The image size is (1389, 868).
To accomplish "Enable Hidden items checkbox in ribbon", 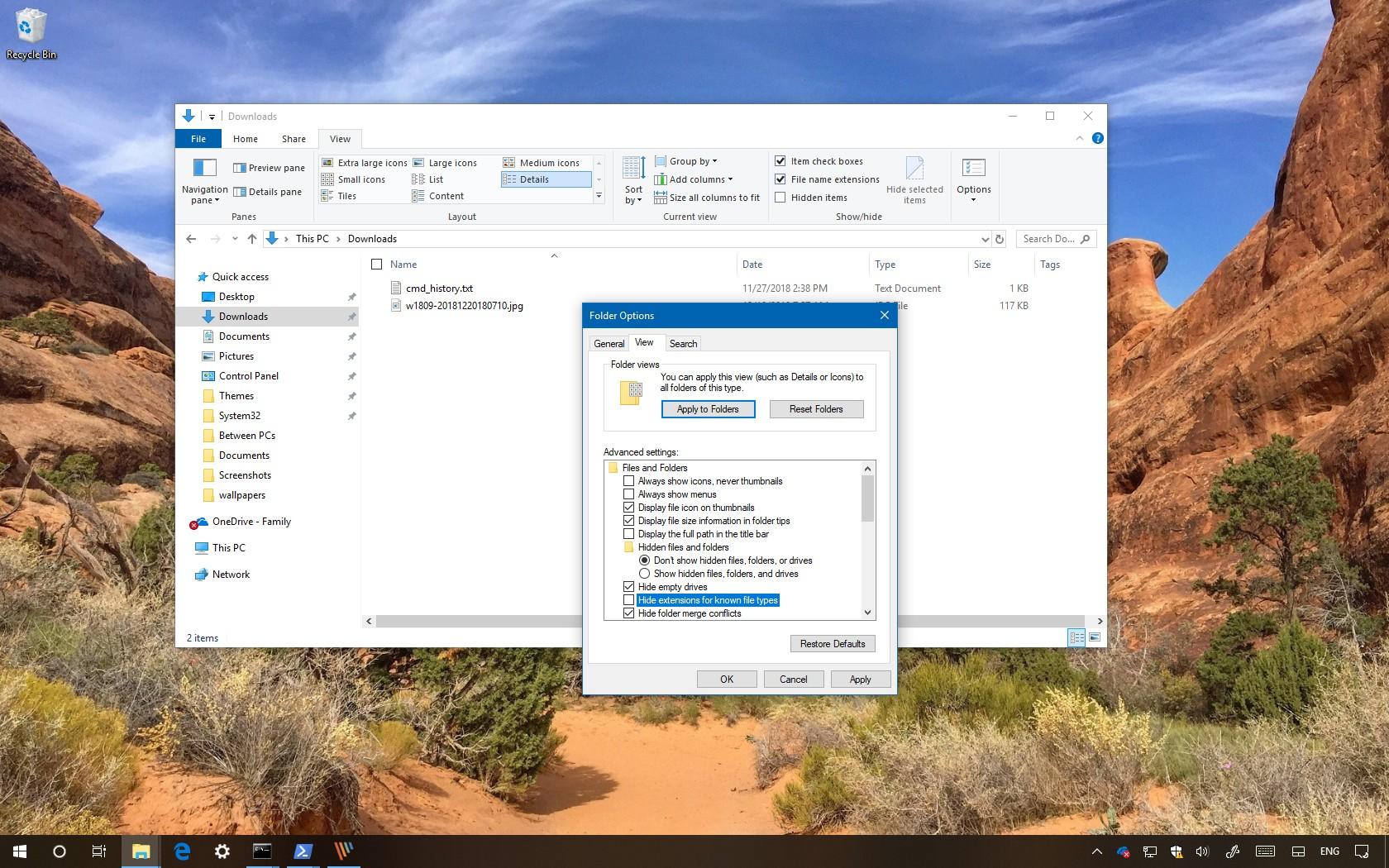I will pyautogui.click(x=780, y=198).
